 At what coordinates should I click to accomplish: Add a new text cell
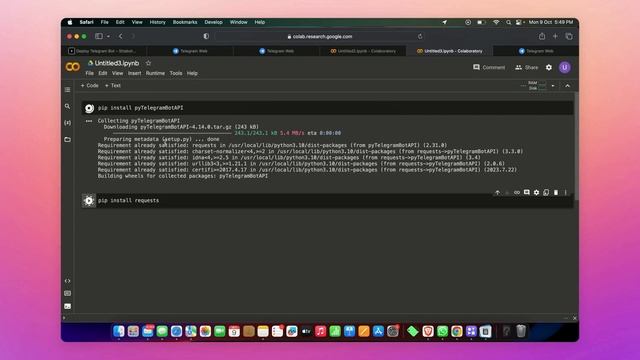point(113,86)
